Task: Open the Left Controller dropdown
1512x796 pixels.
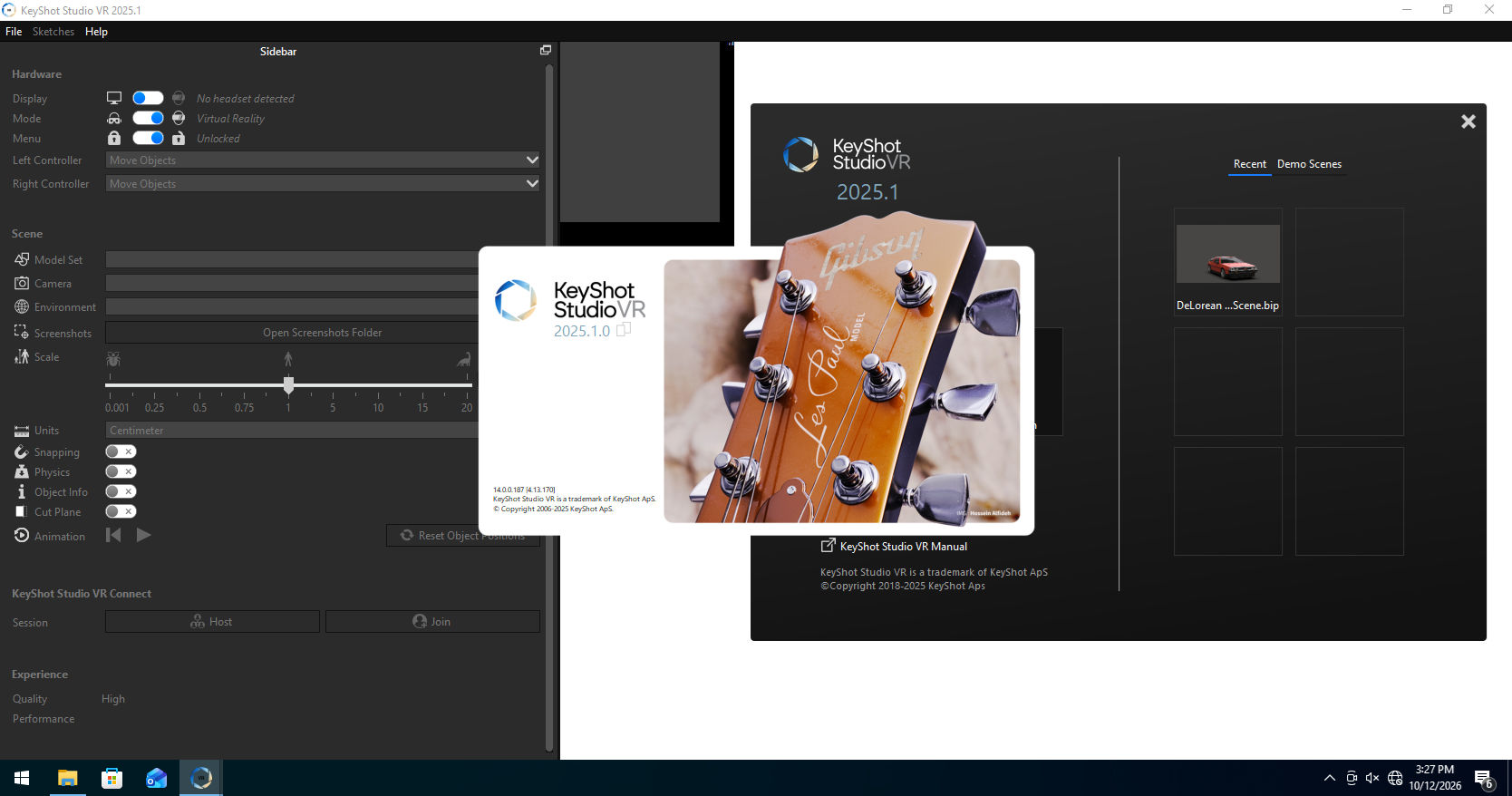Action: click(x=323, y=160)
